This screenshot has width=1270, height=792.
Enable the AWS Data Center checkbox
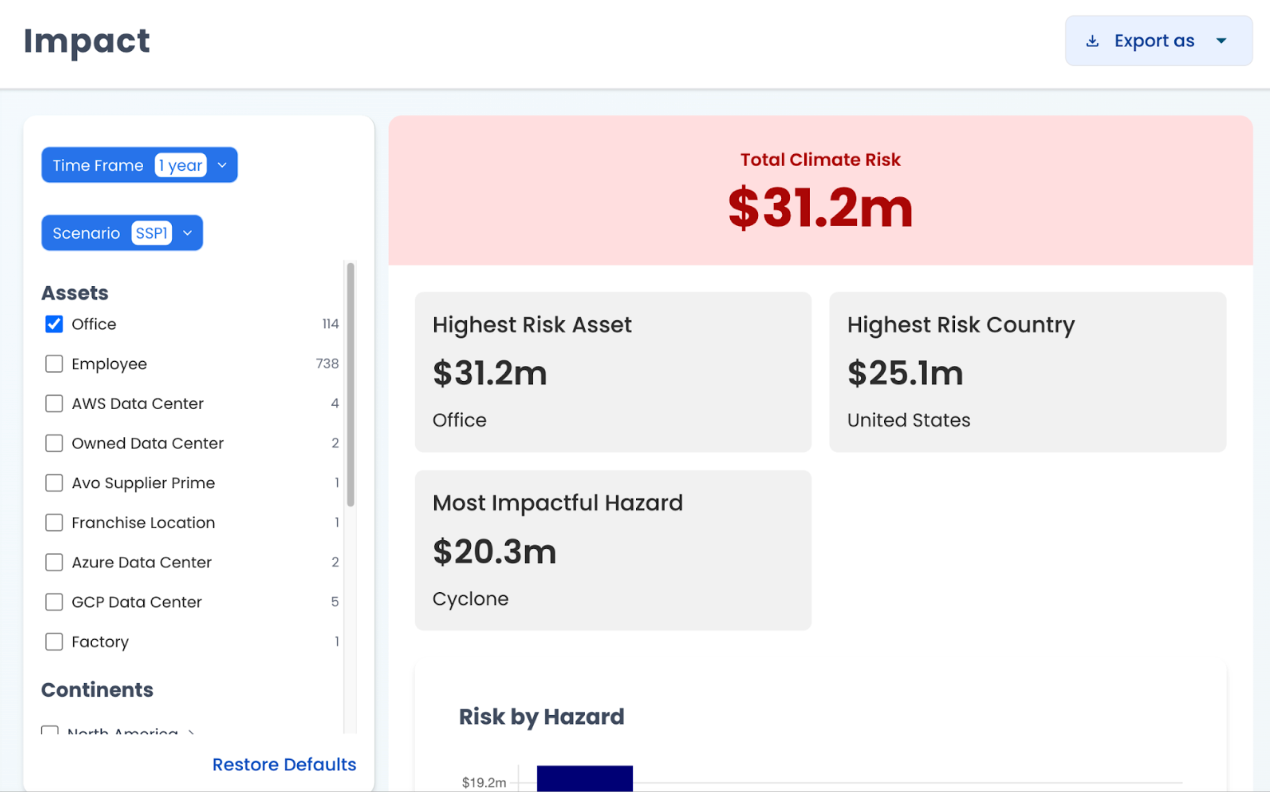54,403
